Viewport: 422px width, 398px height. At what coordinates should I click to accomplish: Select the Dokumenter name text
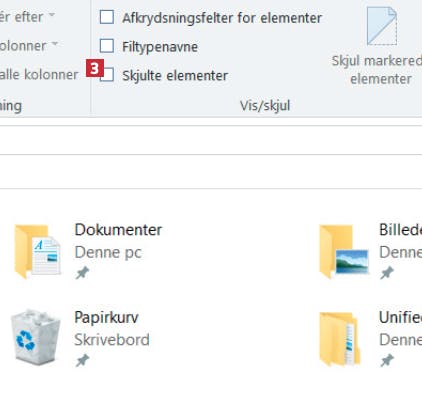[118, 230]
